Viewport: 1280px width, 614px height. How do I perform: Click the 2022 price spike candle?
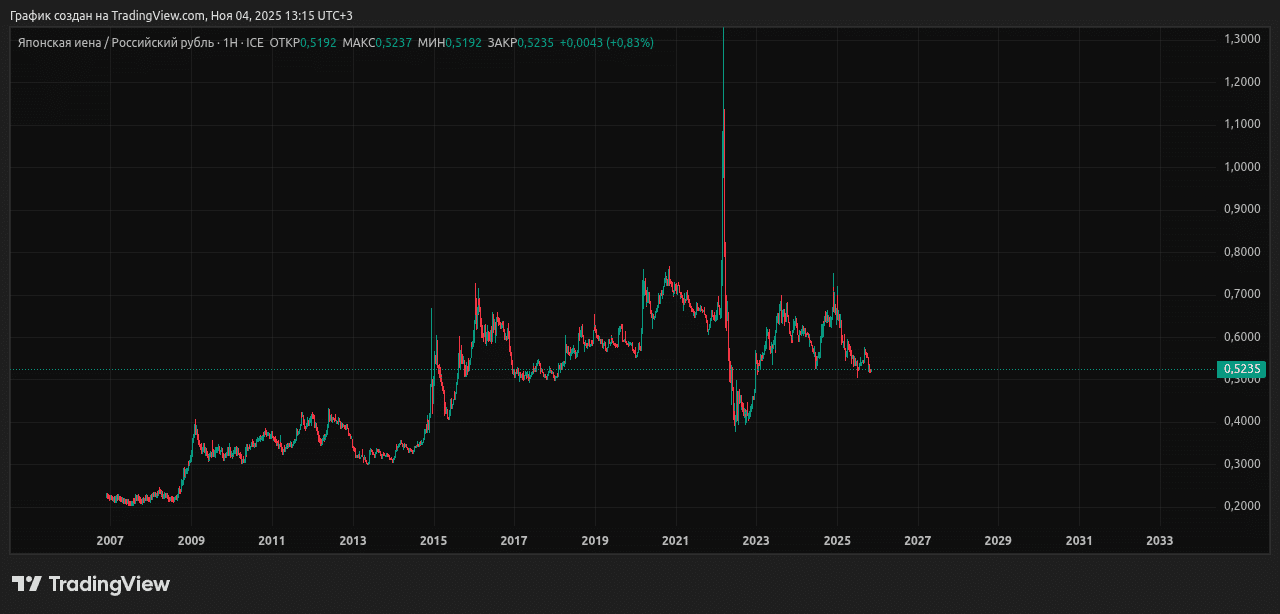pos(723,150)
